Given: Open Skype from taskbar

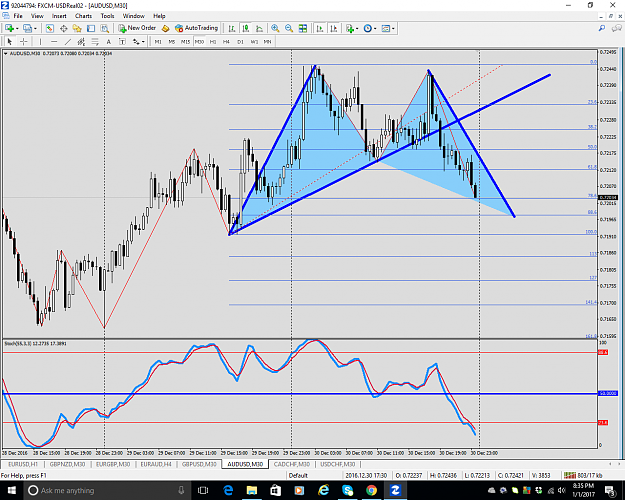Looking at the screenshot, I should tap(347, 490).
